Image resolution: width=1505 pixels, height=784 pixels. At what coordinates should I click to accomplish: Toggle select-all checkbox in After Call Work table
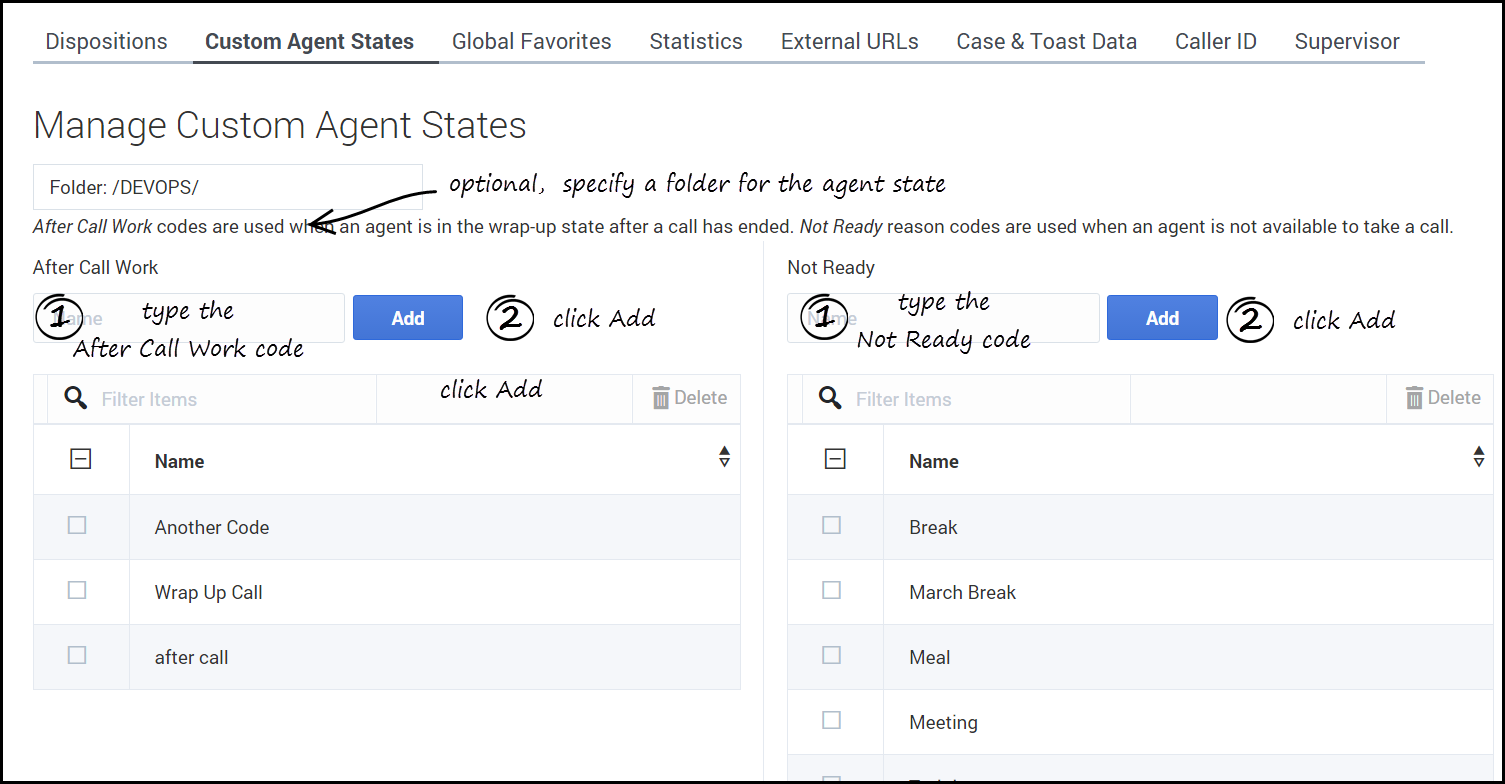pyautogui.click(x=81, y=459)
